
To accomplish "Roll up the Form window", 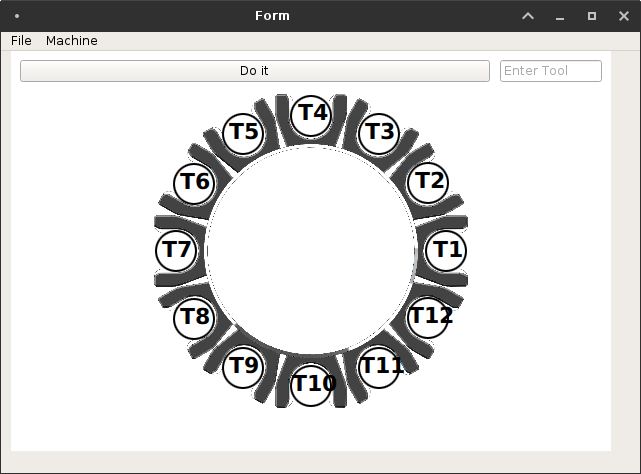I will point(528,16).
